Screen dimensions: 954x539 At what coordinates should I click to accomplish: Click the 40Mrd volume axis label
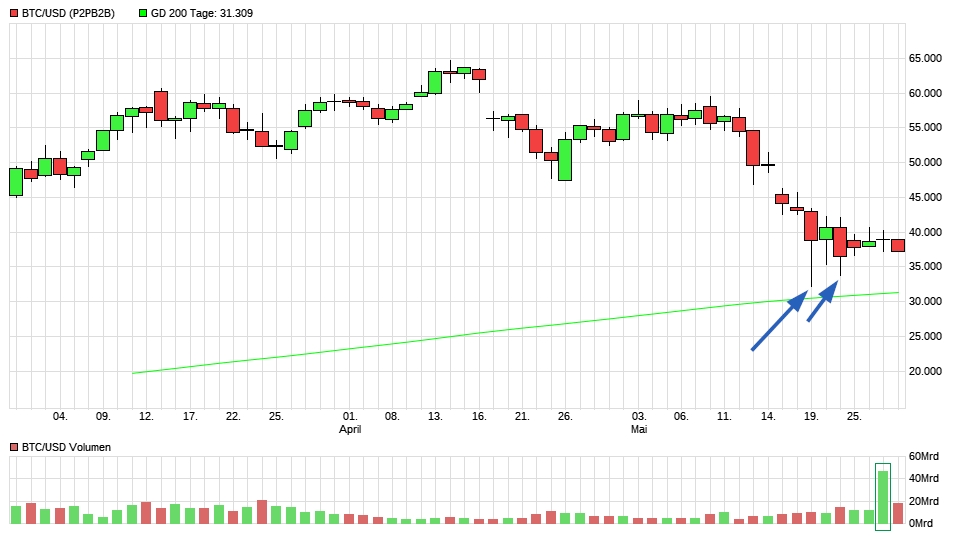click(924, 479)
